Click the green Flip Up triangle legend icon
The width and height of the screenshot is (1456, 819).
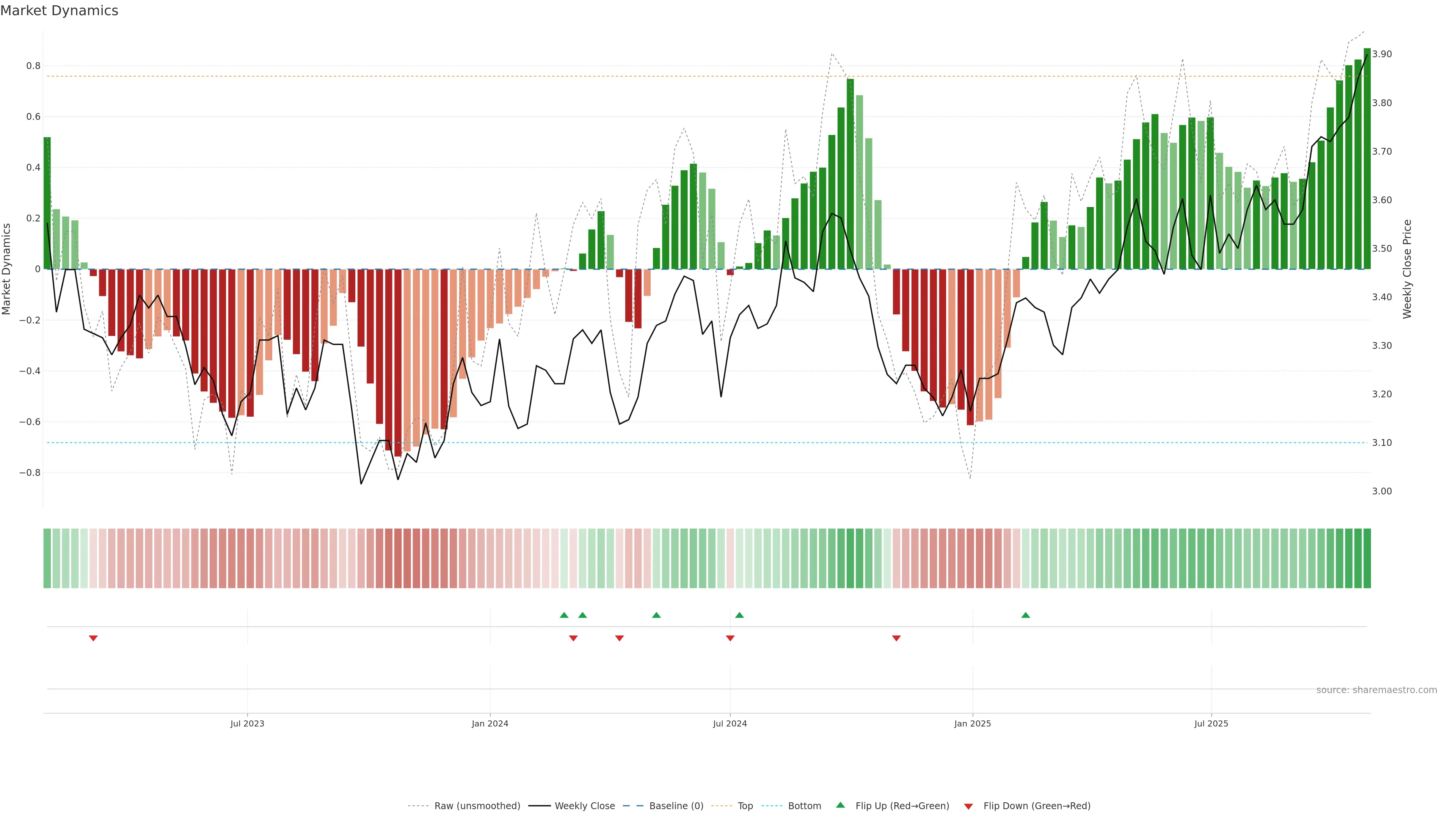coord(841,805)
